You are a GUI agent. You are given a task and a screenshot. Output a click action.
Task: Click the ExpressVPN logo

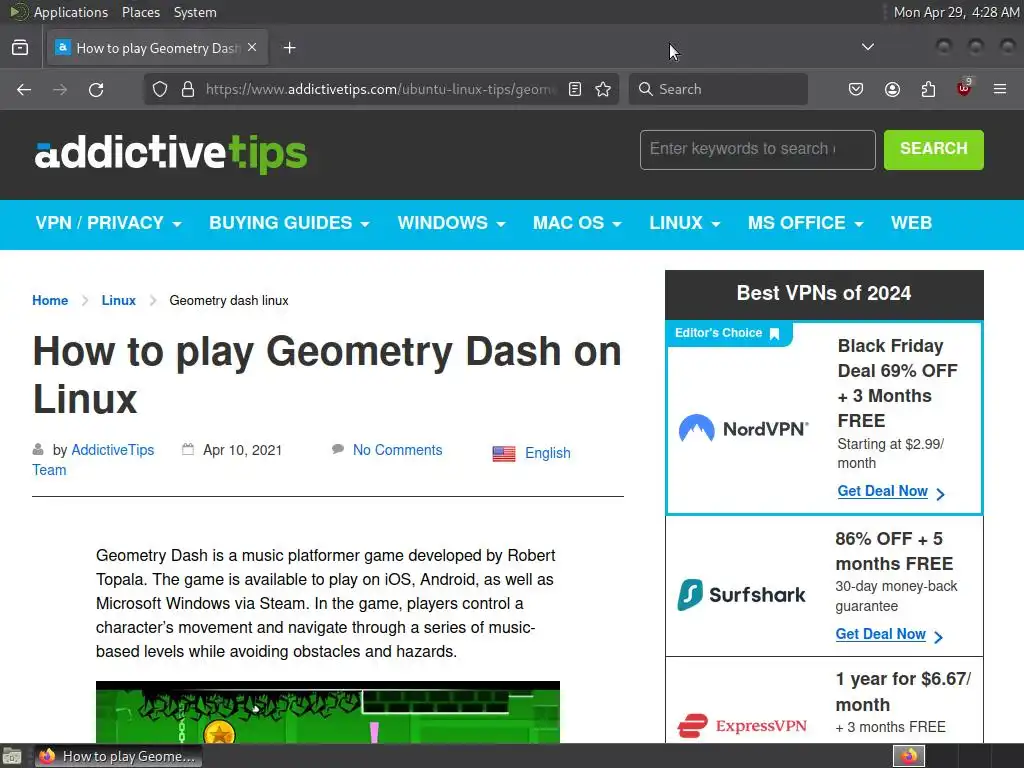coord(742,726)
